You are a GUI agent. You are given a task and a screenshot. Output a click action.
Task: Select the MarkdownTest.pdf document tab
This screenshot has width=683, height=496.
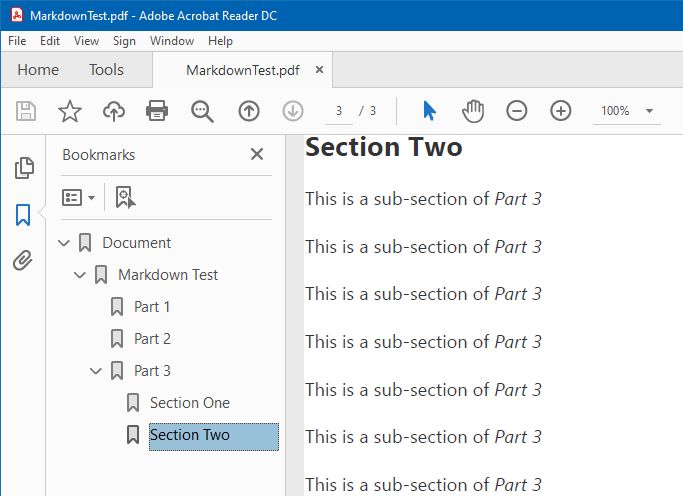[243, 70]
